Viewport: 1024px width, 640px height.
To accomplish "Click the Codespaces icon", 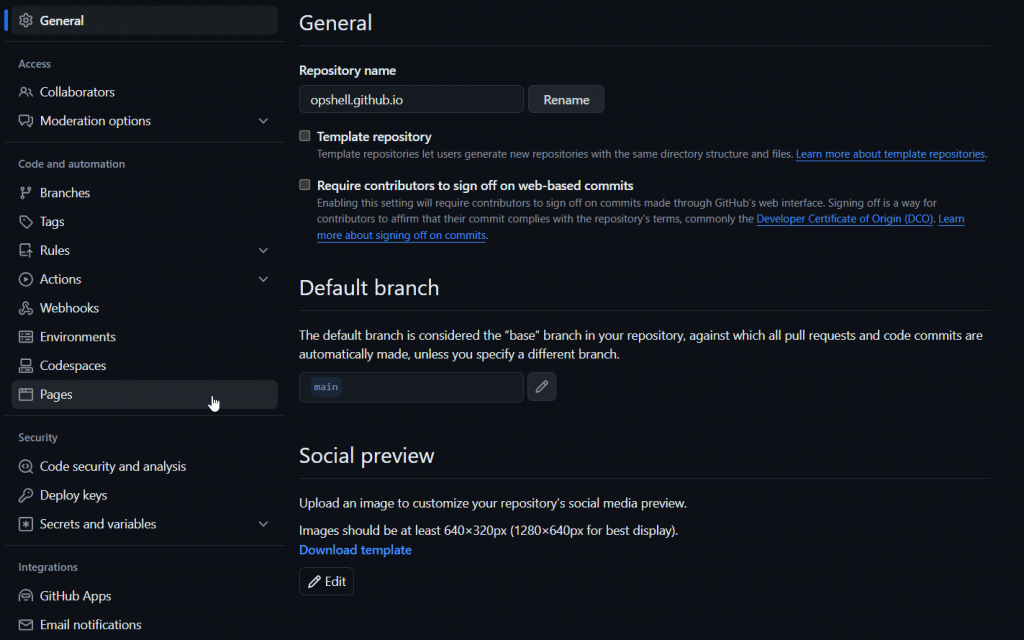I will pyautogui.click(x=25, y=366).
